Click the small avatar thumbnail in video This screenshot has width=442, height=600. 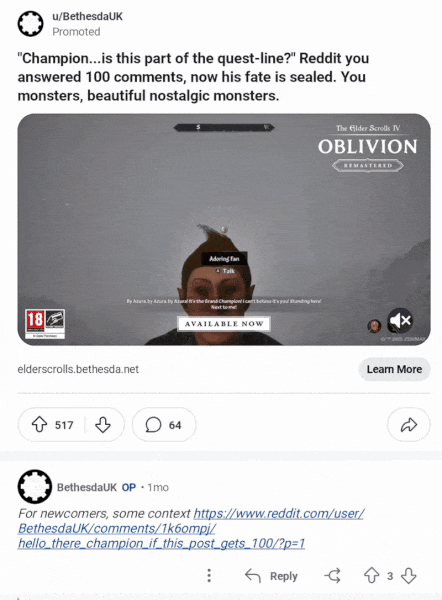pos(374,326)
